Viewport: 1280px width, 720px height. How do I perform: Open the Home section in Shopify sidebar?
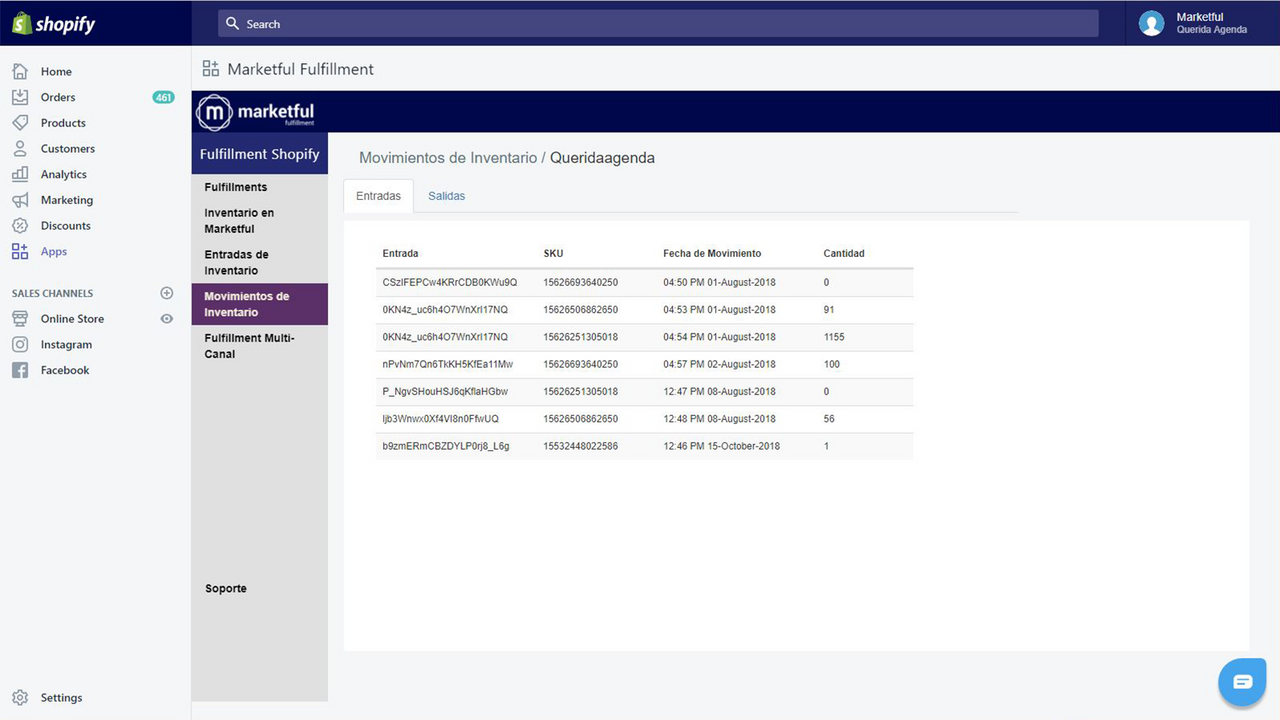point(57,71)
